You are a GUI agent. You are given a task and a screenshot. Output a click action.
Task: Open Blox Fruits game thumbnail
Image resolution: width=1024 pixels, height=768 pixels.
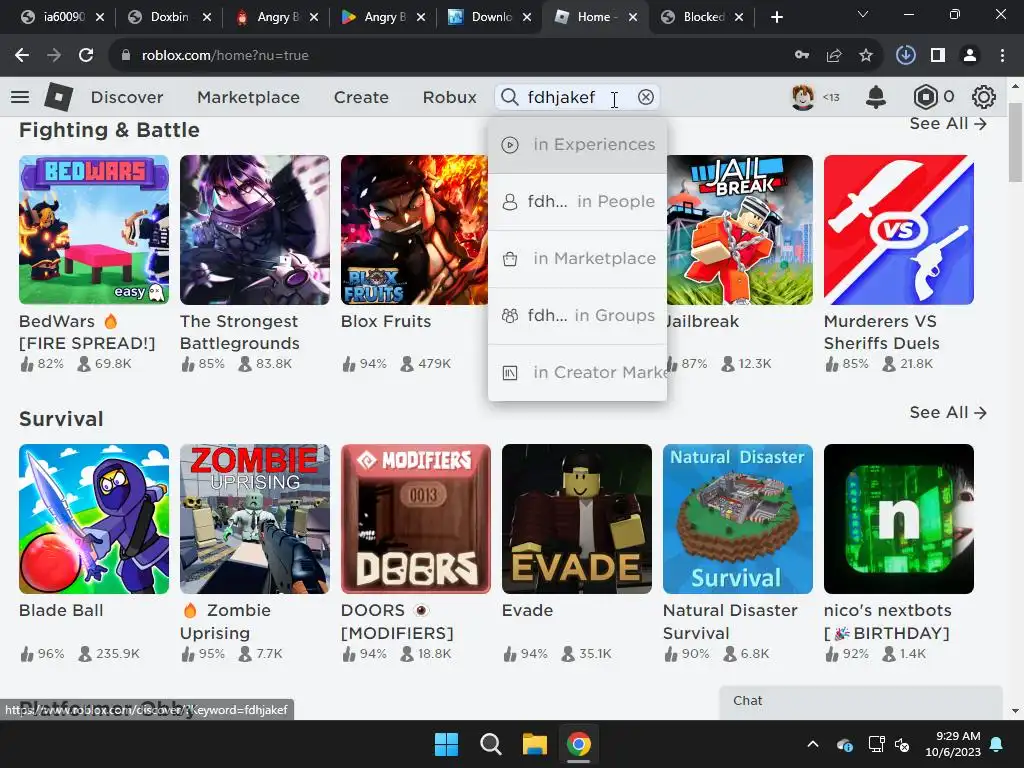point(414,230)
